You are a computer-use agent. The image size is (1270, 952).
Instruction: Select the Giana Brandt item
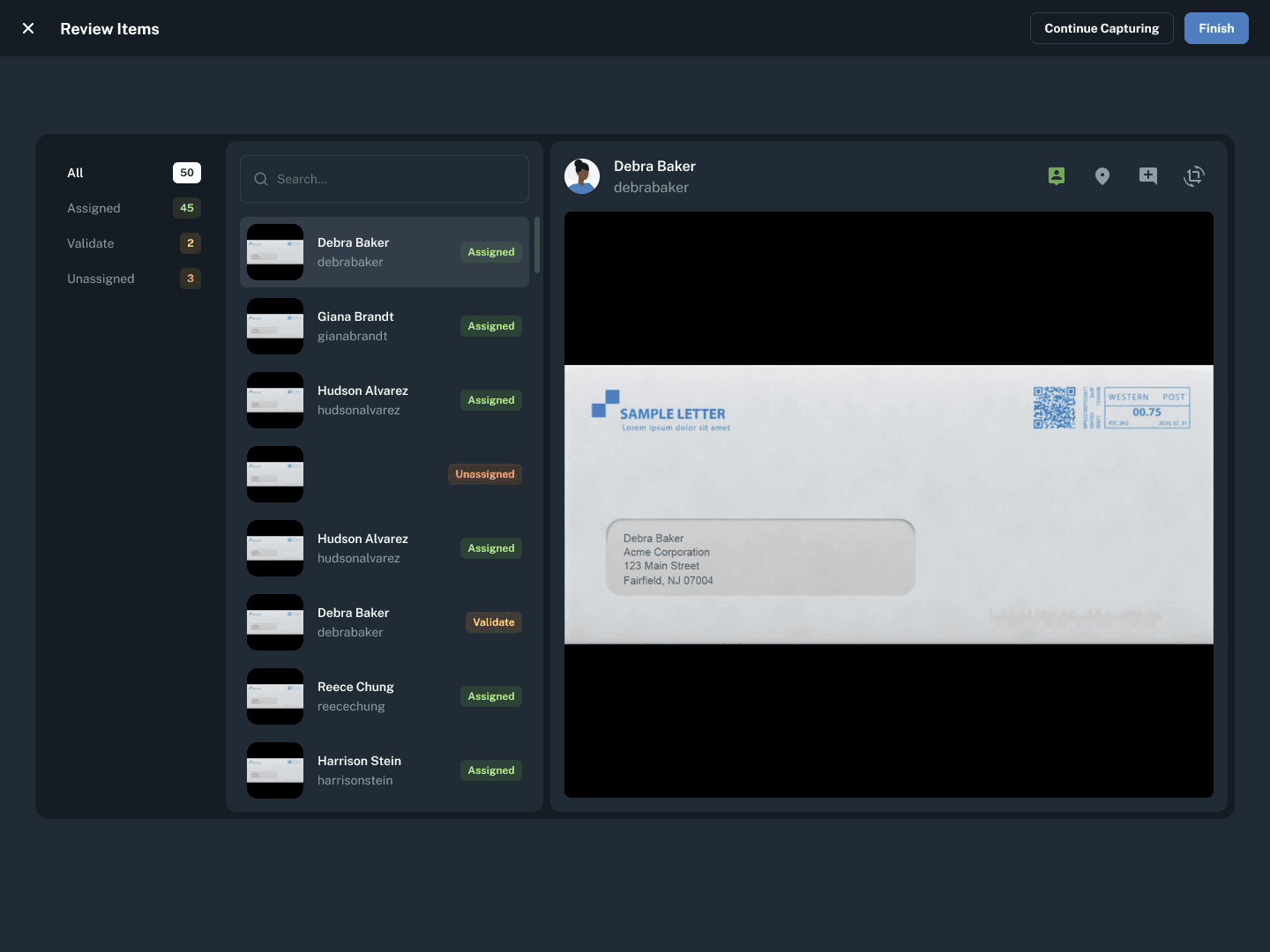click(x=385, y=326)
